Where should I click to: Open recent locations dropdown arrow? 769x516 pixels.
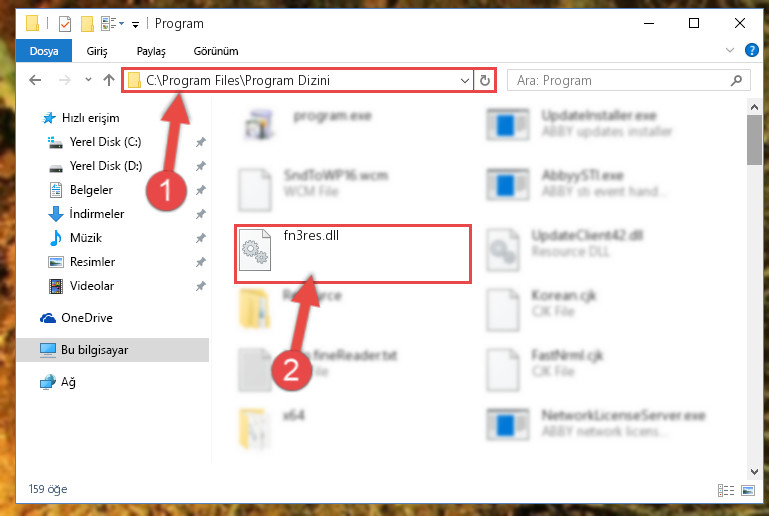click(88, 79)
